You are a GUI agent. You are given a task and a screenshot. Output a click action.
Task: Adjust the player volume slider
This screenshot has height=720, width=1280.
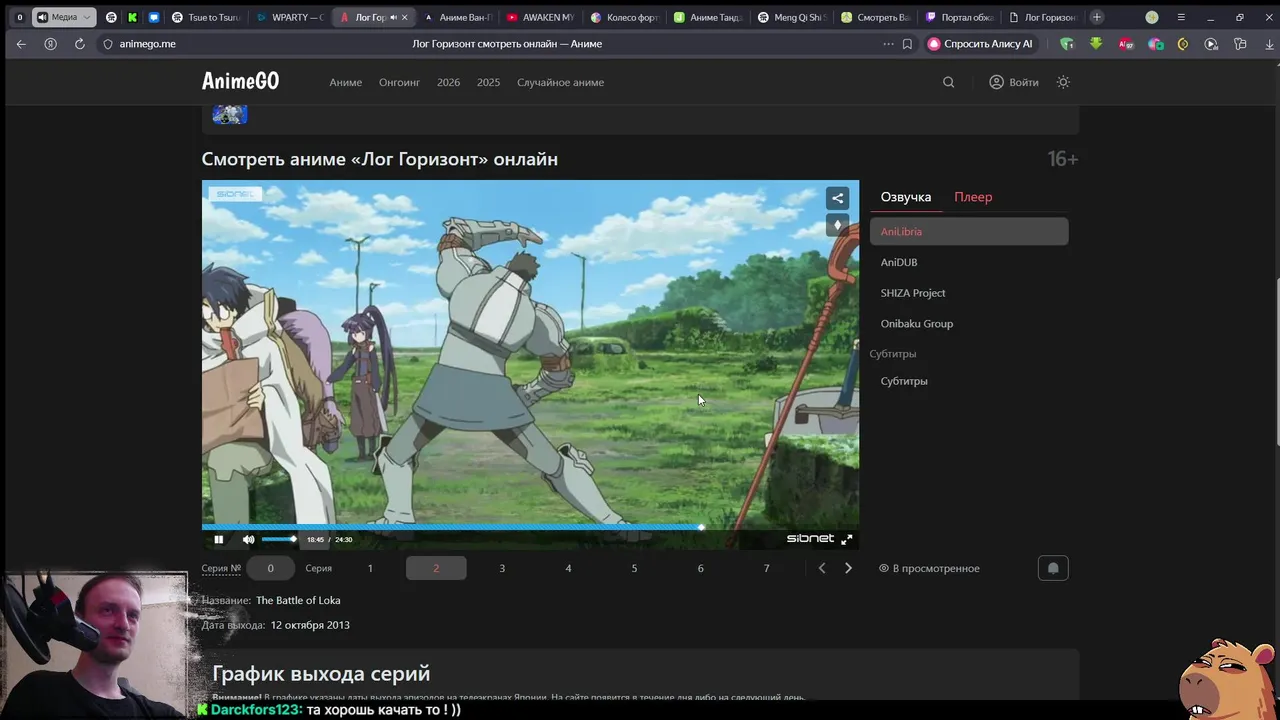click(x=279, y=539)
